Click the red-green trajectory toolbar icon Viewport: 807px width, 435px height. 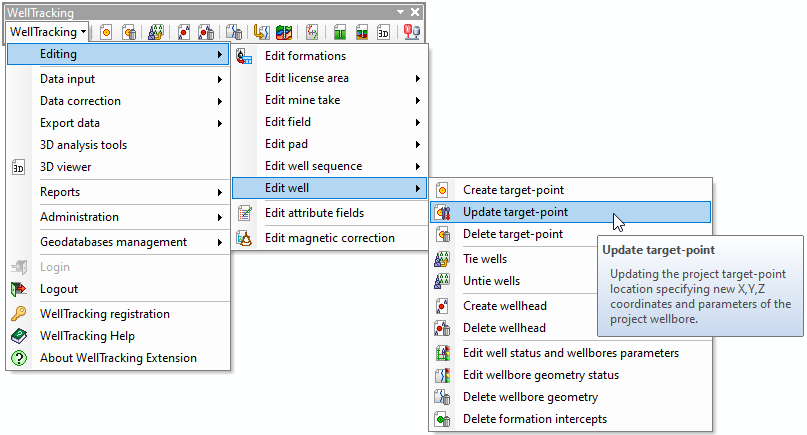(312, 32)
